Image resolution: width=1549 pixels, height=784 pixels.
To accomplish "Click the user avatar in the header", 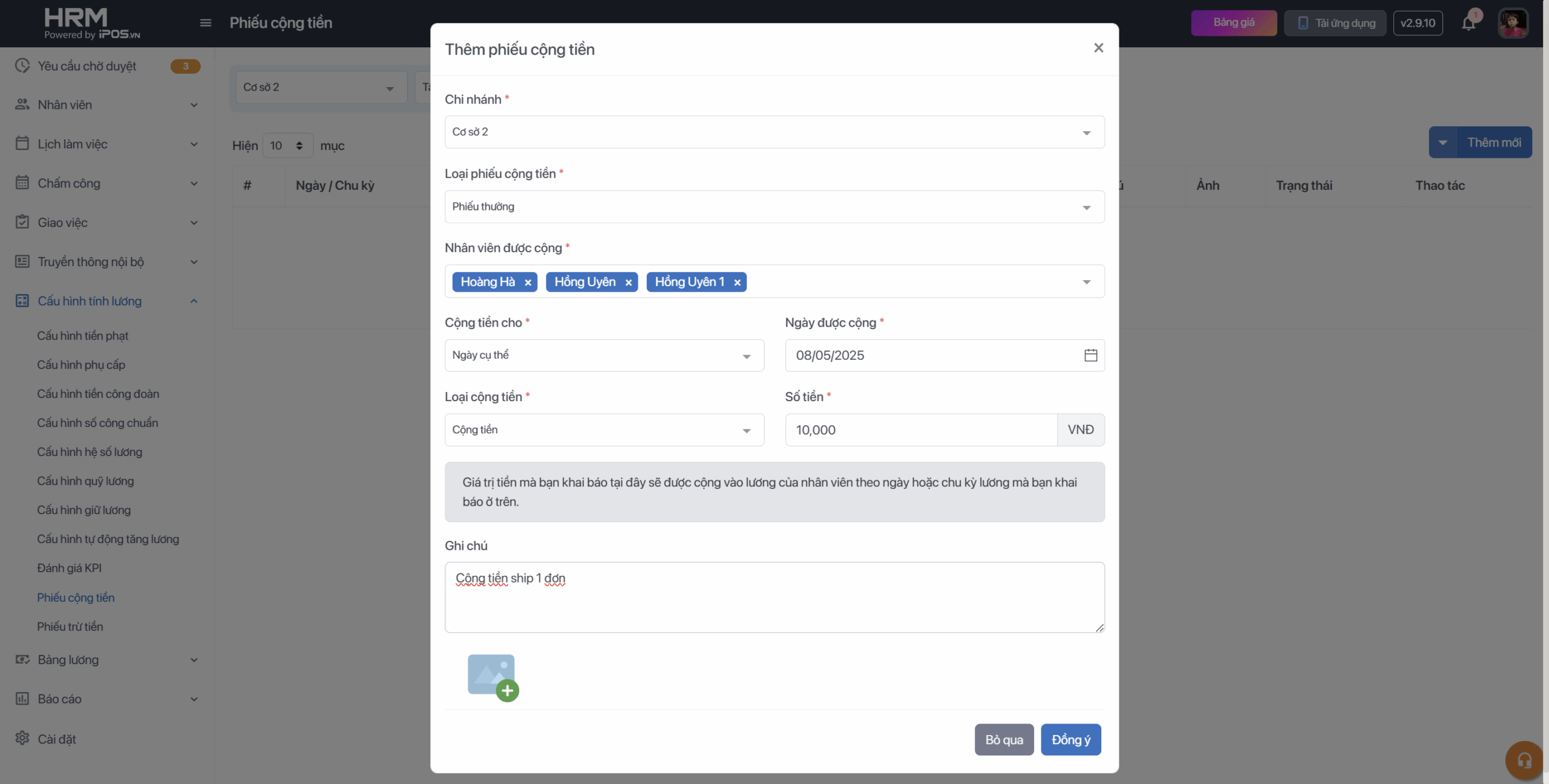I will click(1513, 23).
